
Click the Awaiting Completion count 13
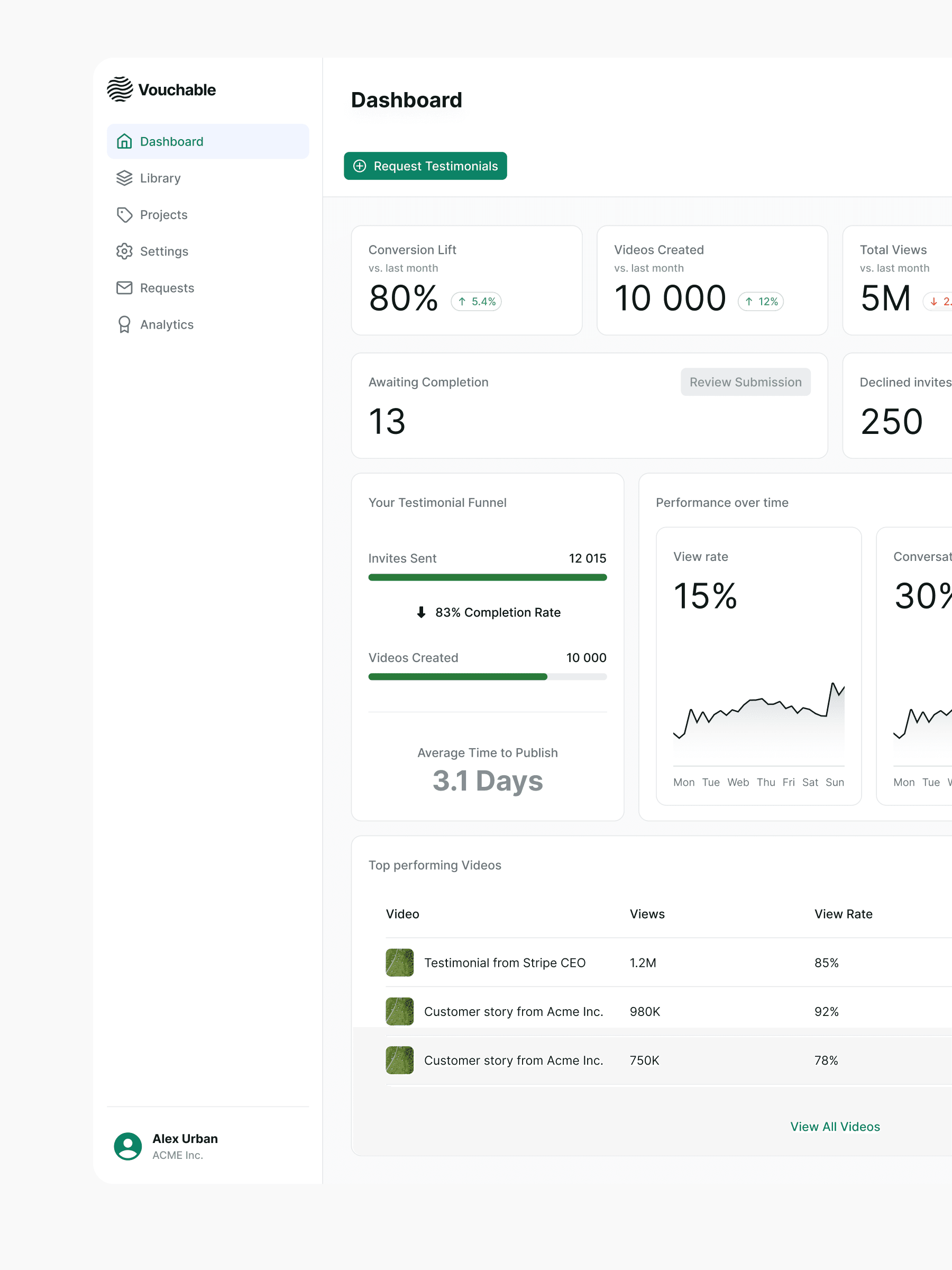387,422
